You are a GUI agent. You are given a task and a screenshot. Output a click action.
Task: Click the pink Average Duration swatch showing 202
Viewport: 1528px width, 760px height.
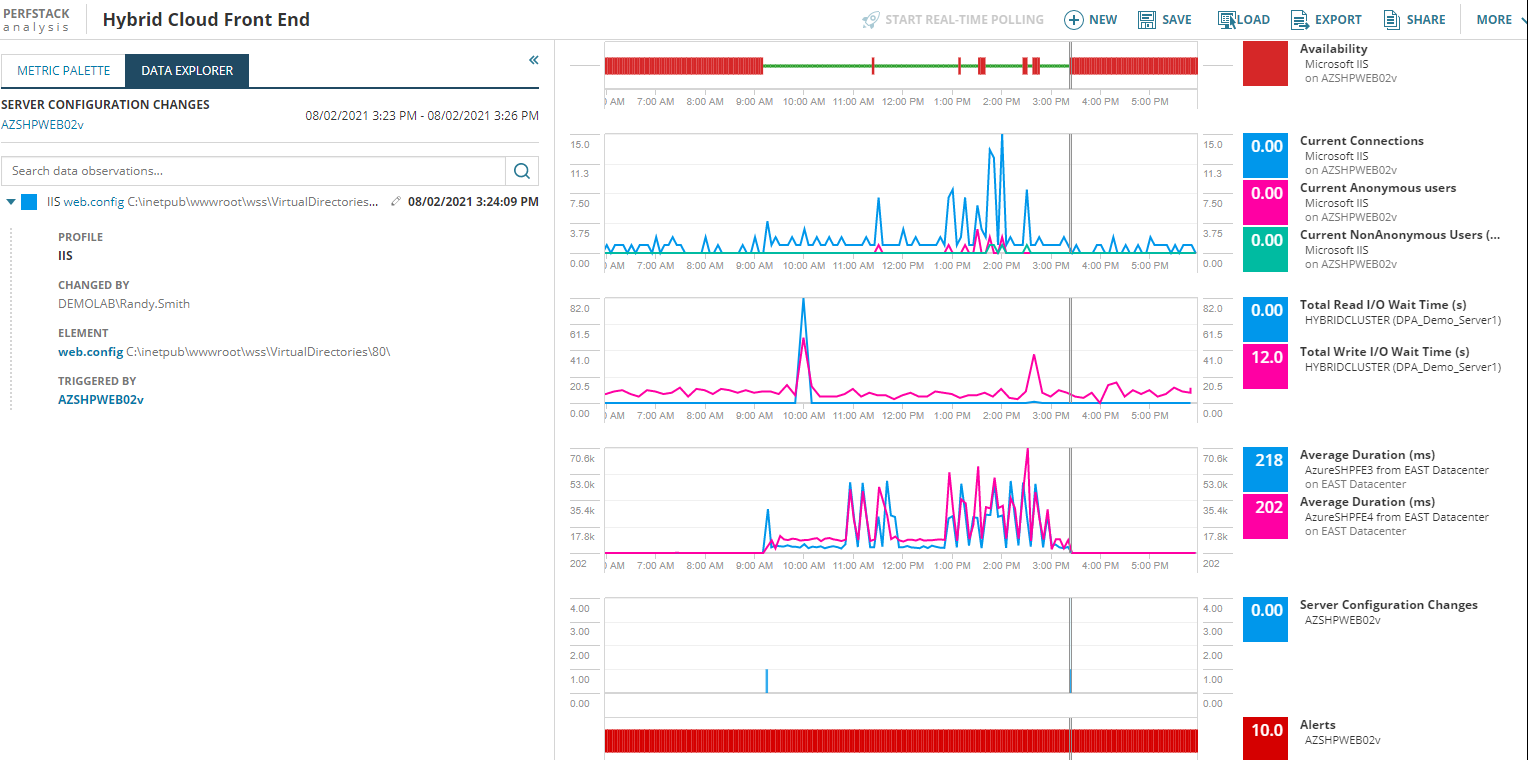click(x=1266, y=517)
